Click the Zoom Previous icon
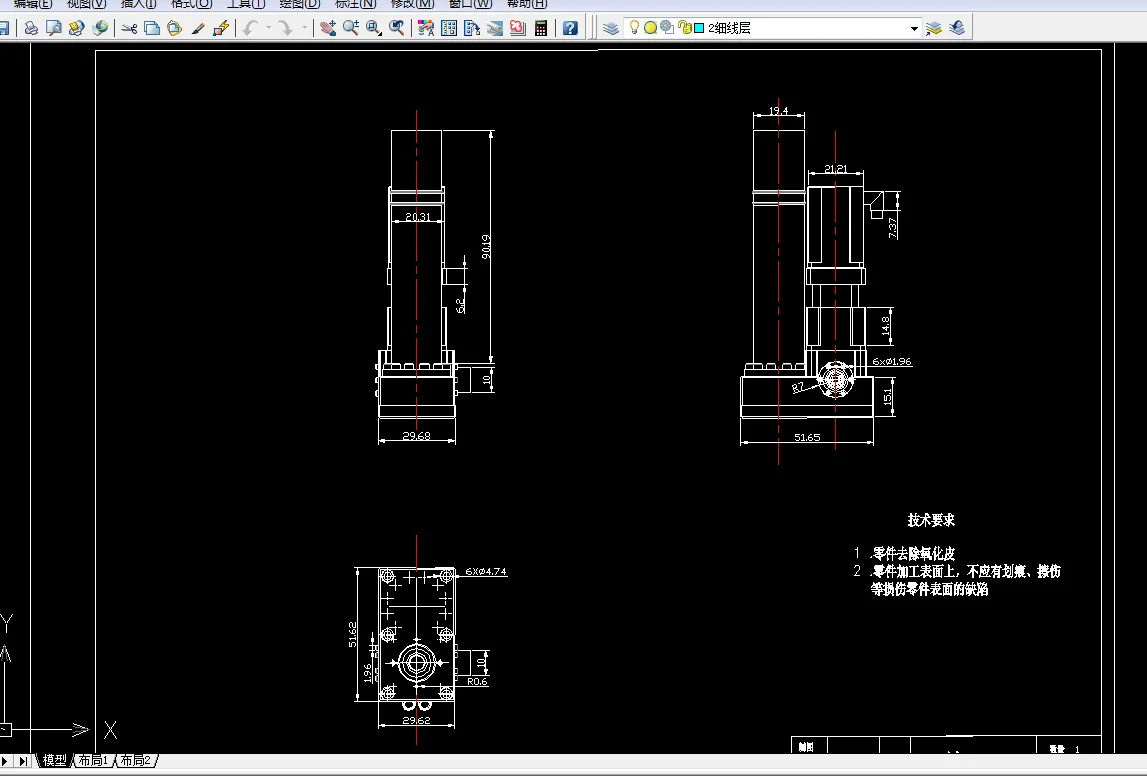This screenshot has height=776, width=1147. pos(396,28)
